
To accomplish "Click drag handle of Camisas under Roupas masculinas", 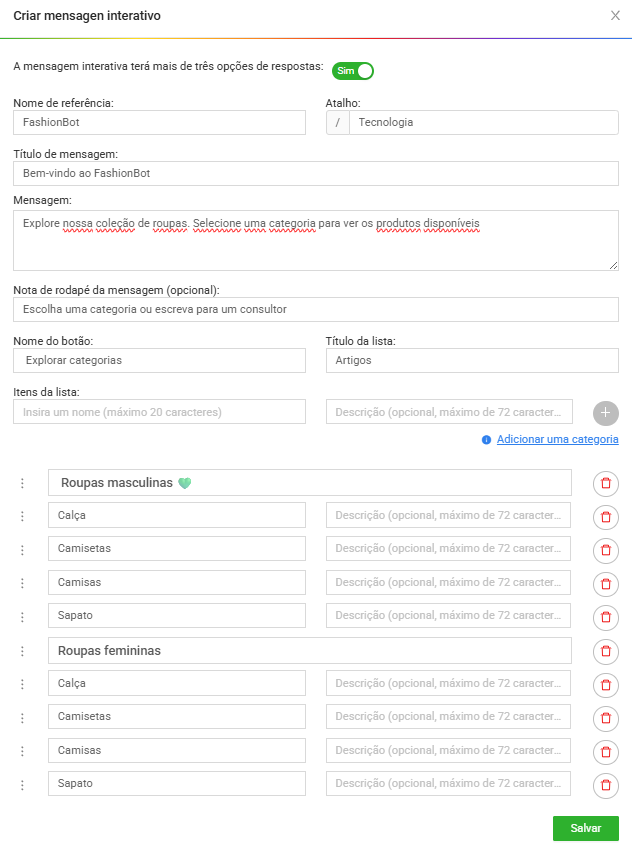I will [x=22, y=583].
